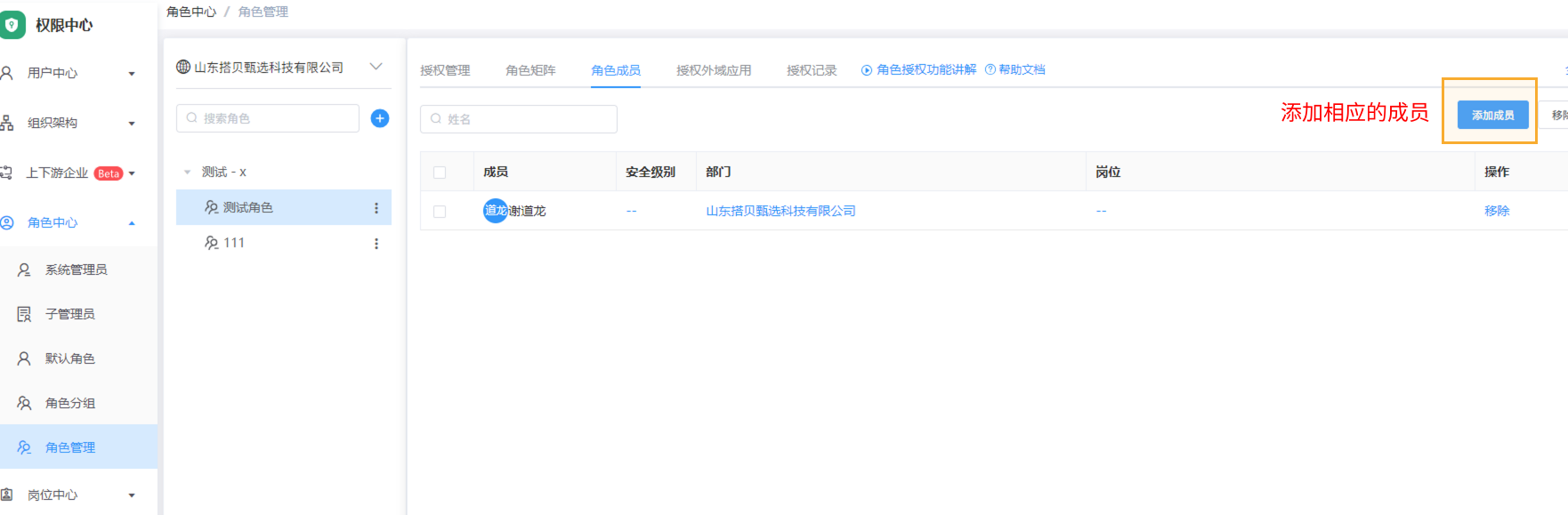The image size is (1568, 515).
Task: Click the blue plus add-role icon
Action: tap(380, 118)
